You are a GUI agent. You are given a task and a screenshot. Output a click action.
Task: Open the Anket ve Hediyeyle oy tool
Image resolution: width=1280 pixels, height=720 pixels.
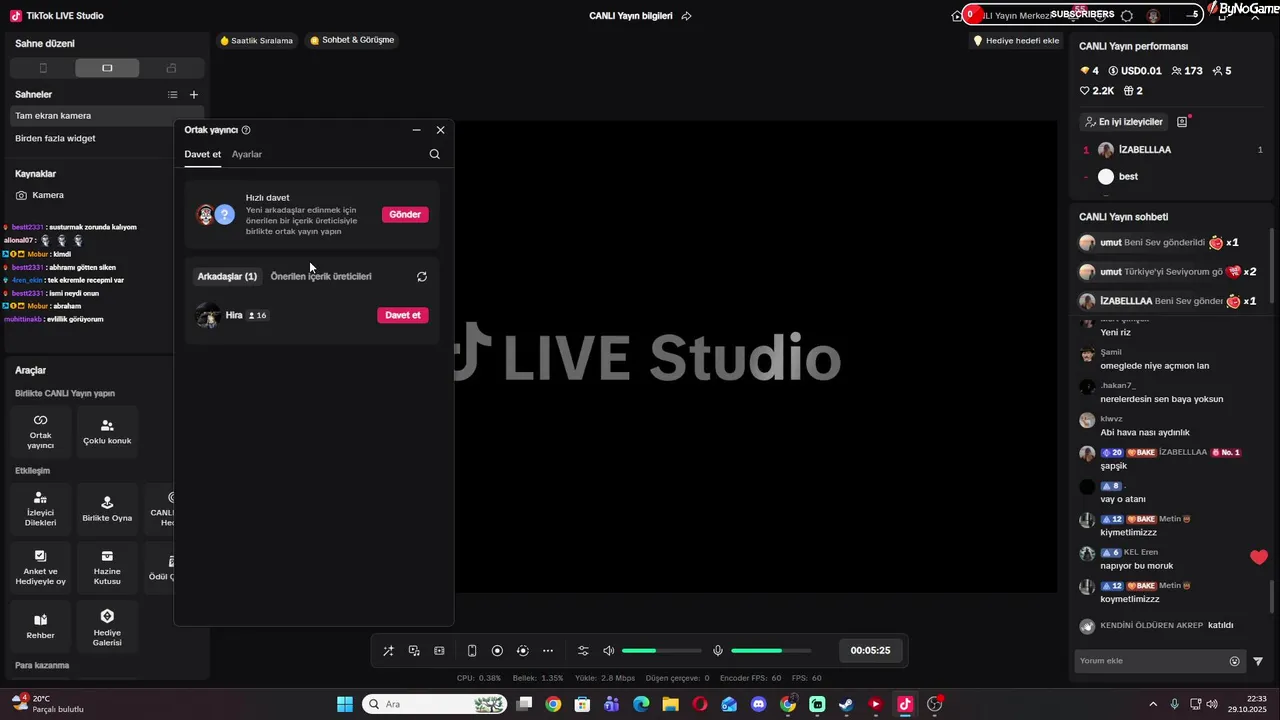[41, 568]
